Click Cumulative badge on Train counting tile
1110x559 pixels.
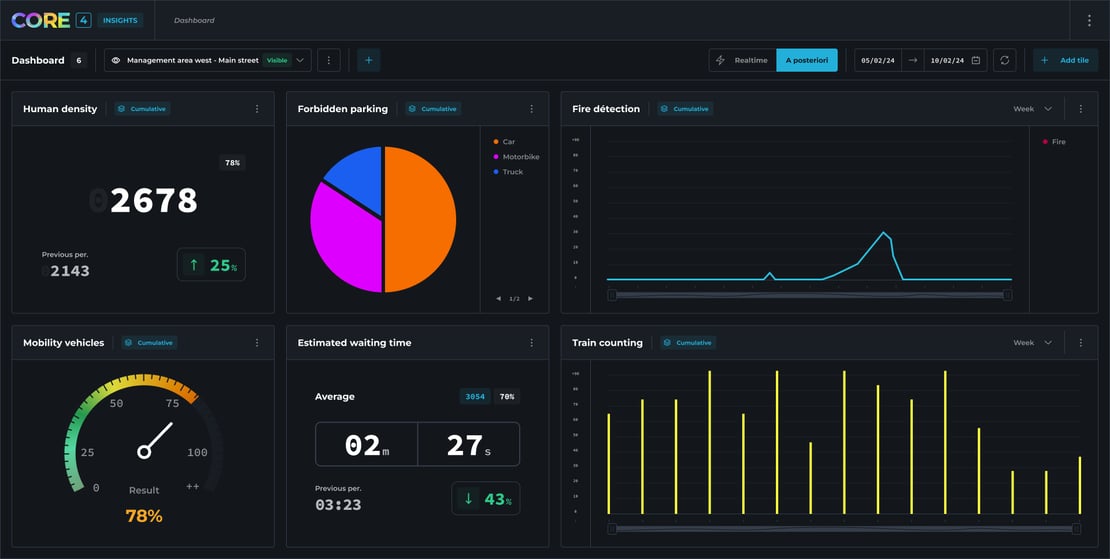[x=688, y=342]
